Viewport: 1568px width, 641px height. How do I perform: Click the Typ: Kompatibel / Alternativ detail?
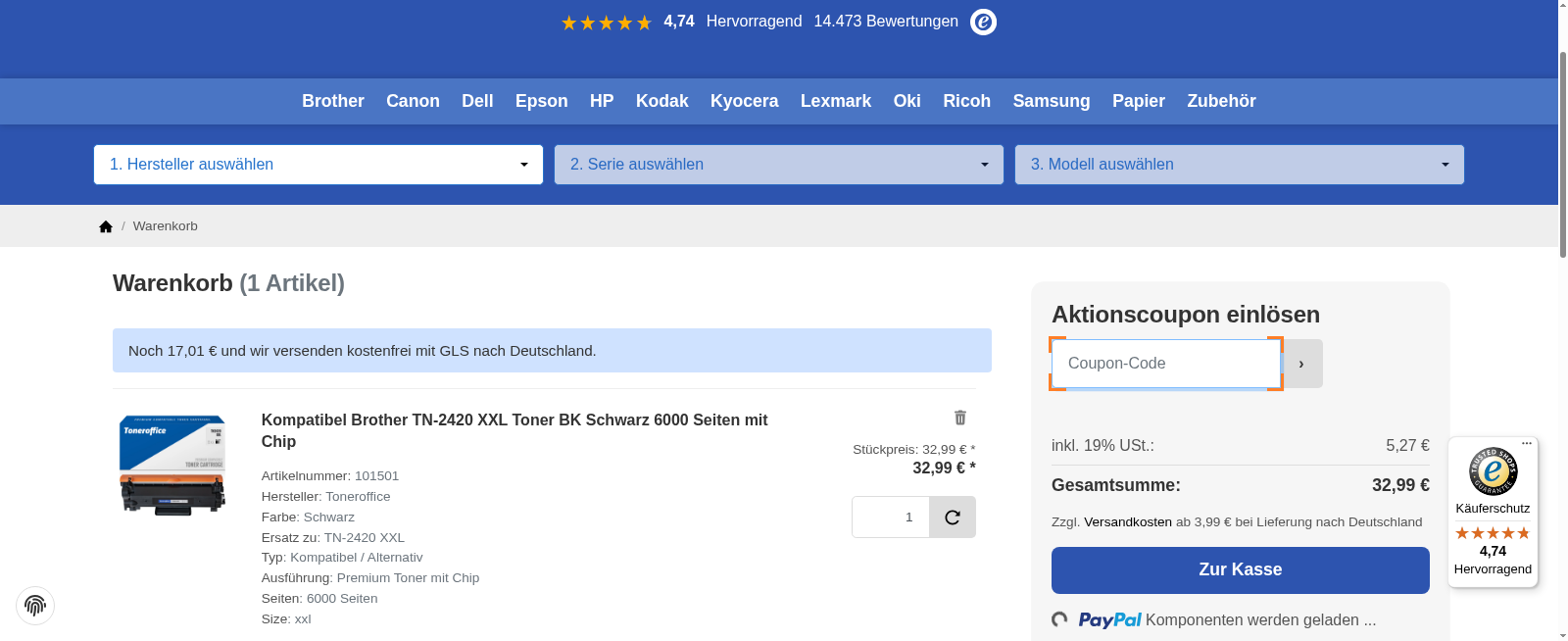342,558
